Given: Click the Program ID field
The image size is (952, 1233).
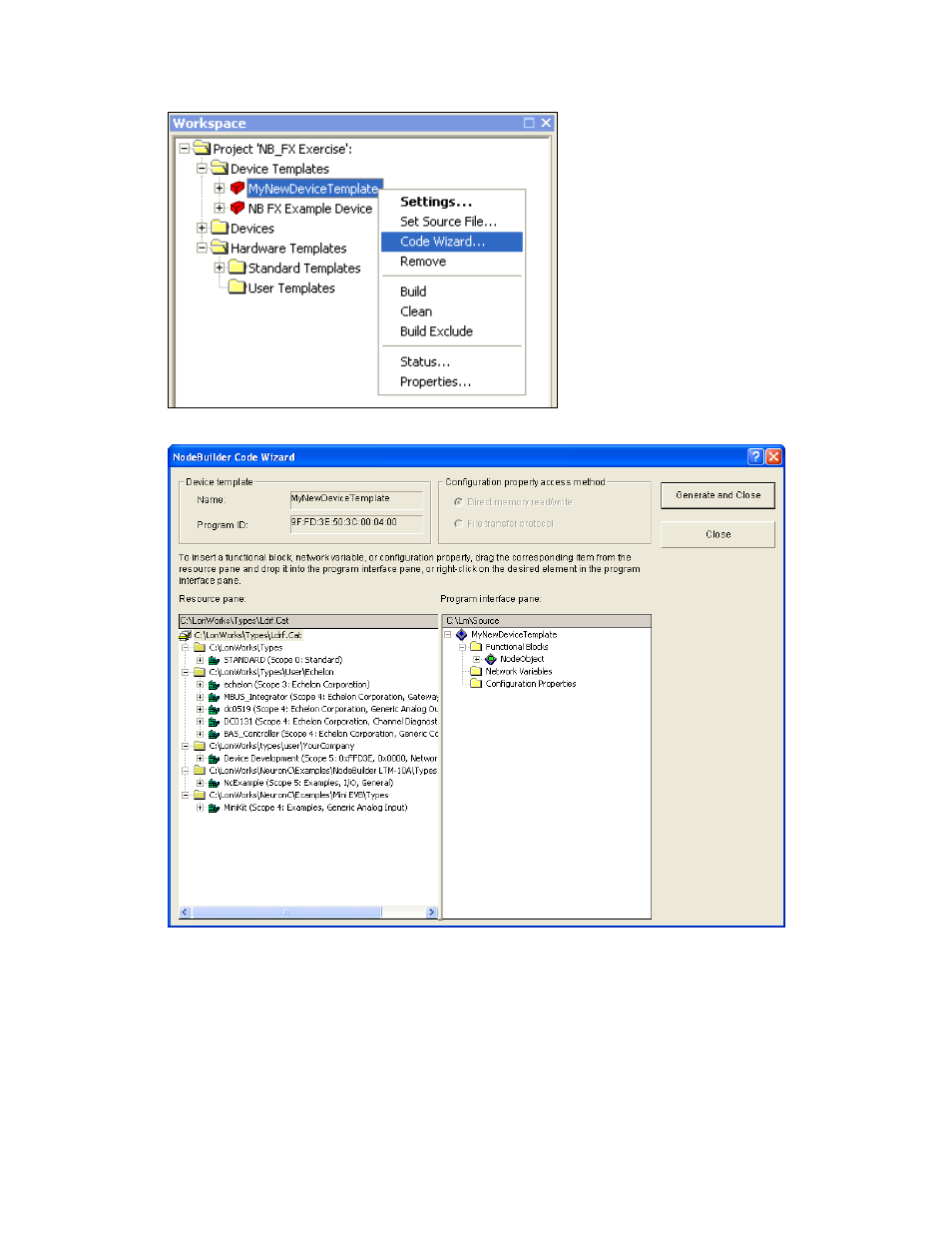Looking at the screenshot, I should (356, 522).
